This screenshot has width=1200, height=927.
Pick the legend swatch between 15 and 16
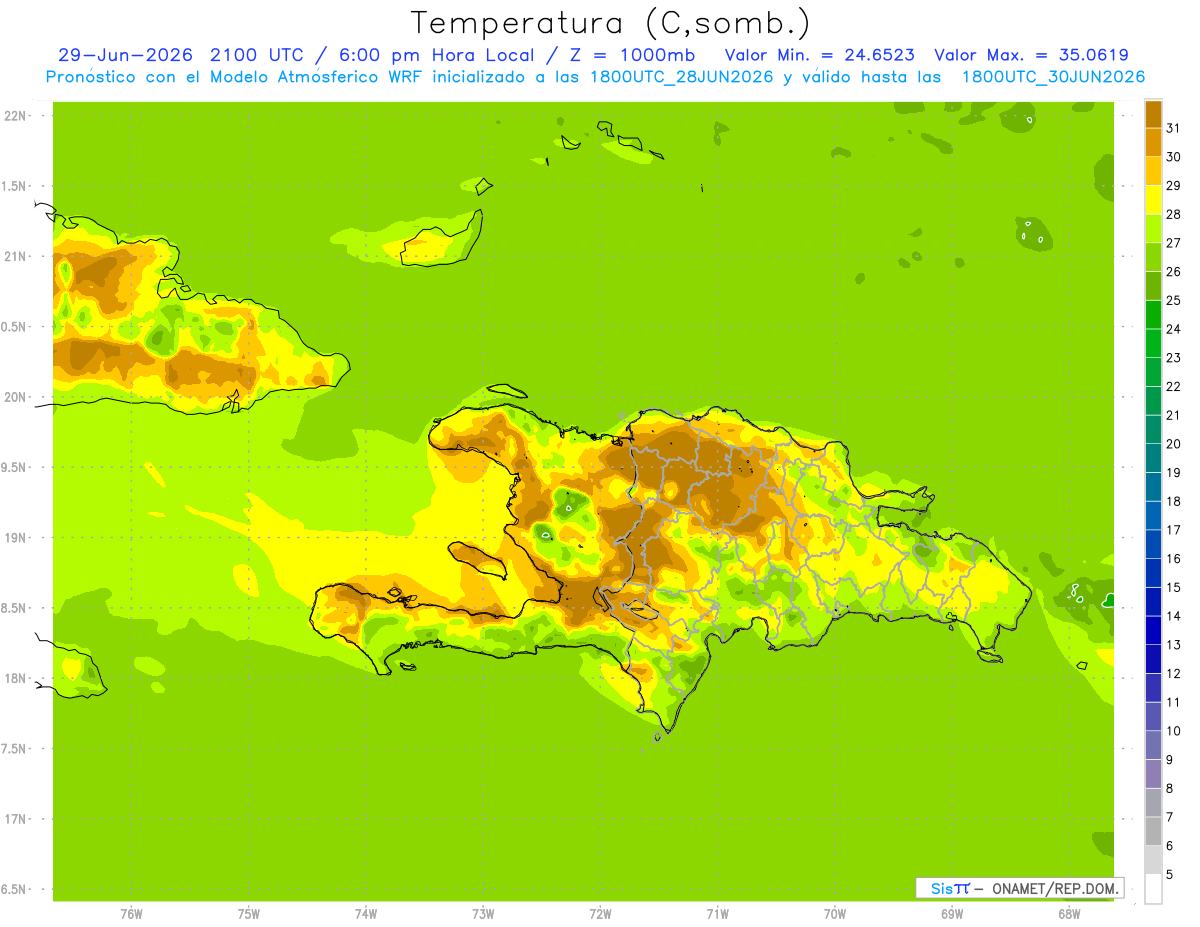point(1153,573)
